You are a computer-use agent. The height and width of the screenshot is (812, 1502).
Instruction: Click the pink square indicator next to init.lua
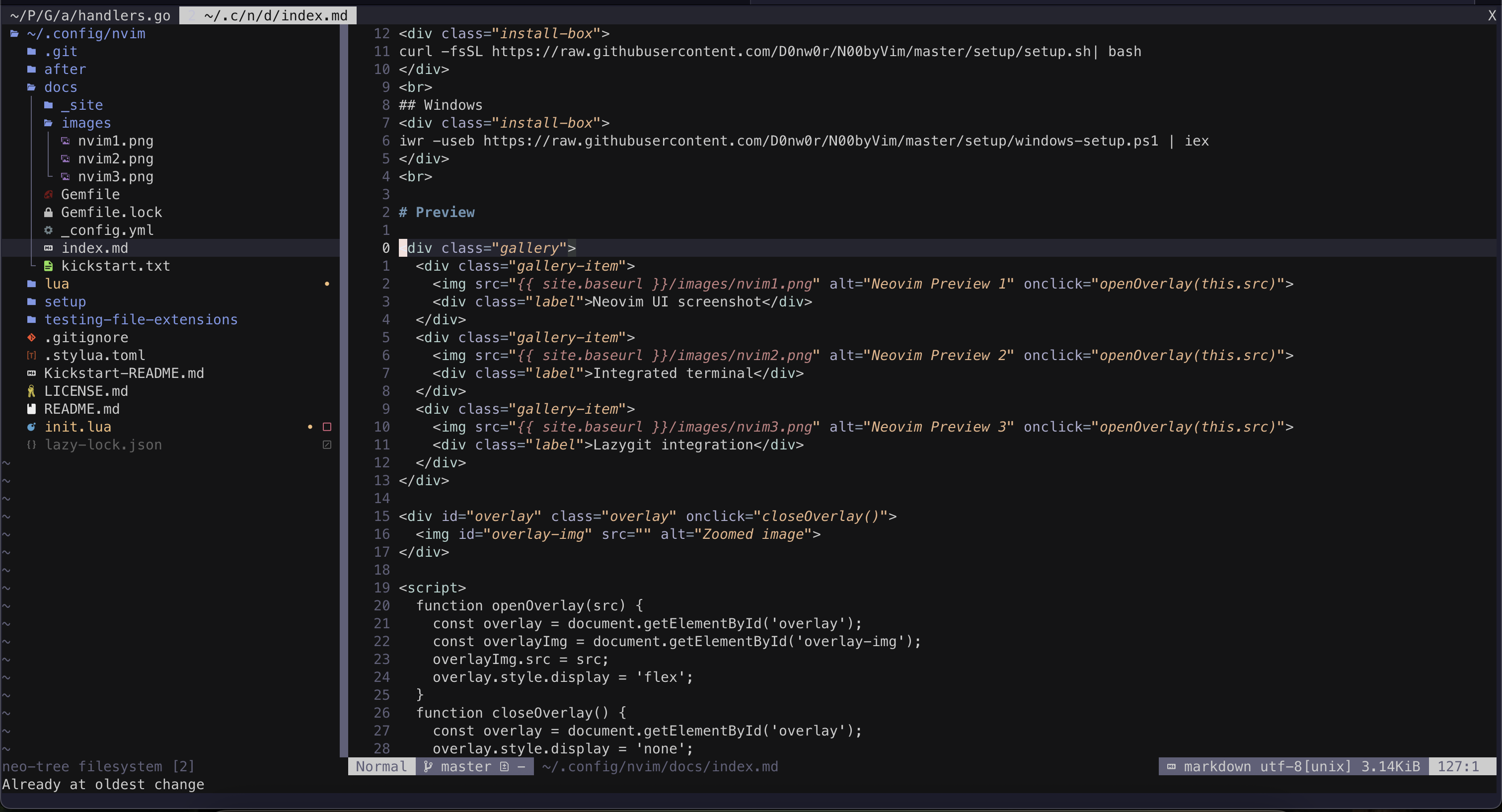click(327, 427)
